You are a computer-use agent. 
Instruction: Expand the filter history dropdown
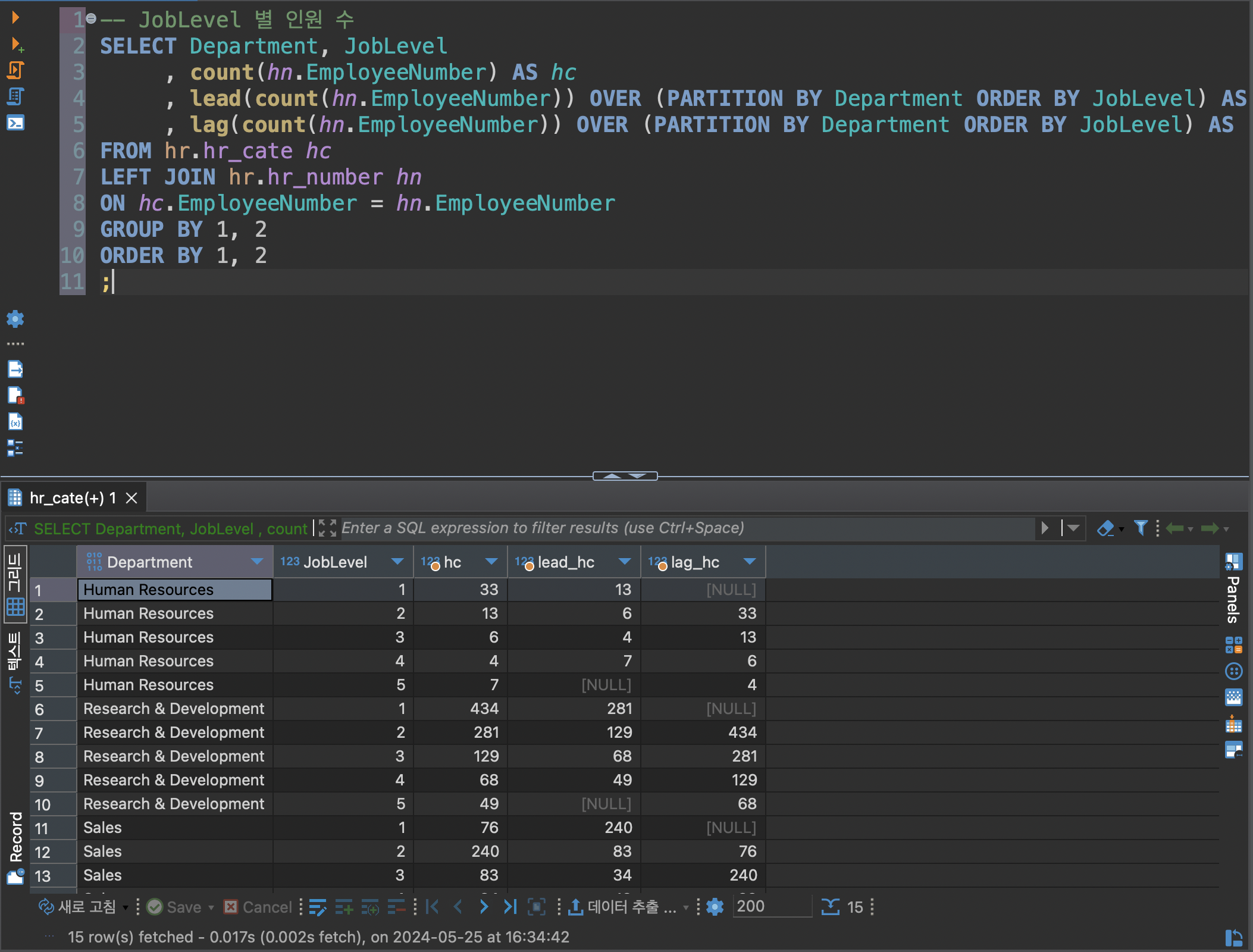pos(1073,528)
